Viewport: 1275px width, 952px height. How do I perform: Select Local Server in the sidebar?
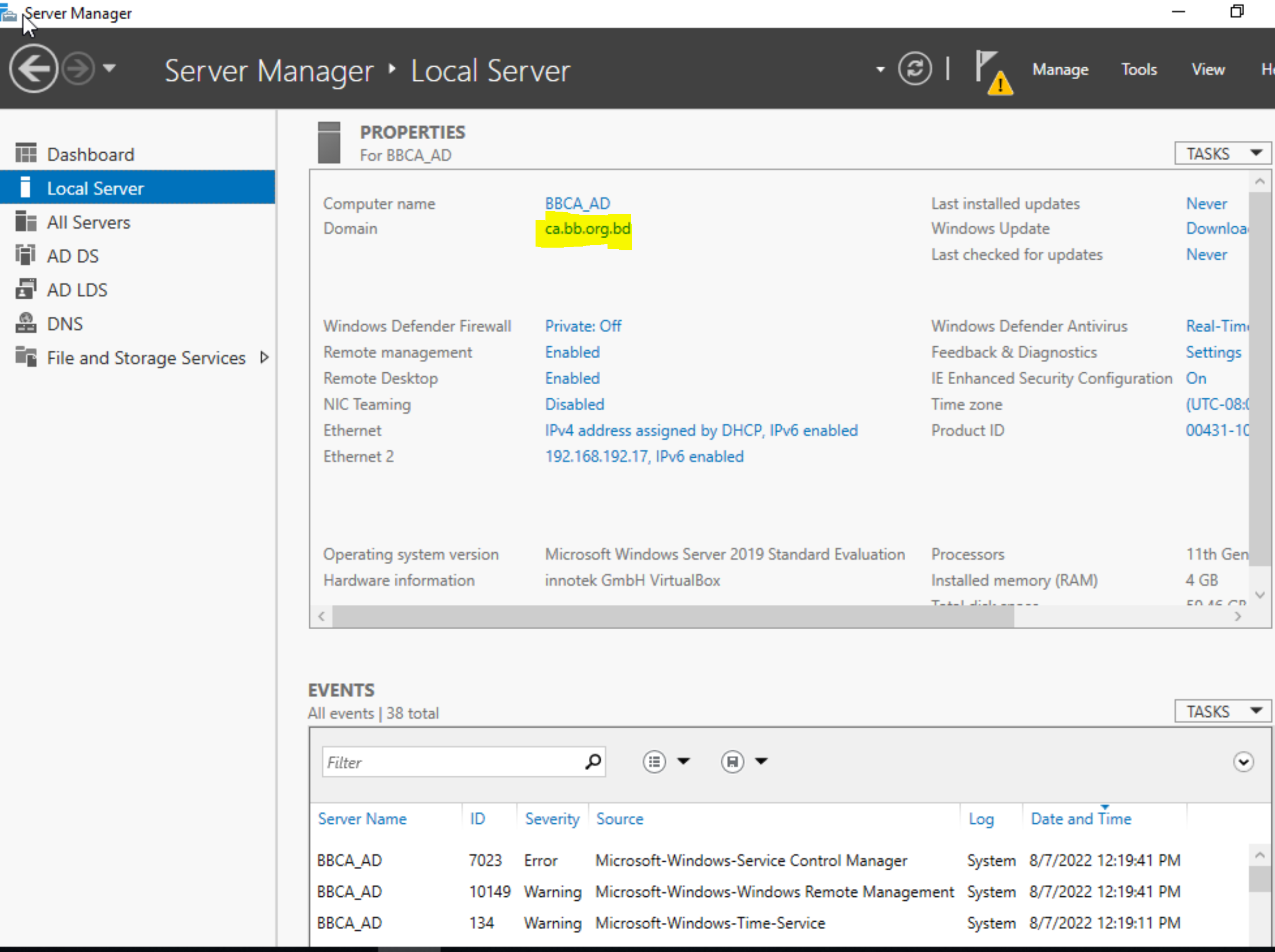click(138, 188)
